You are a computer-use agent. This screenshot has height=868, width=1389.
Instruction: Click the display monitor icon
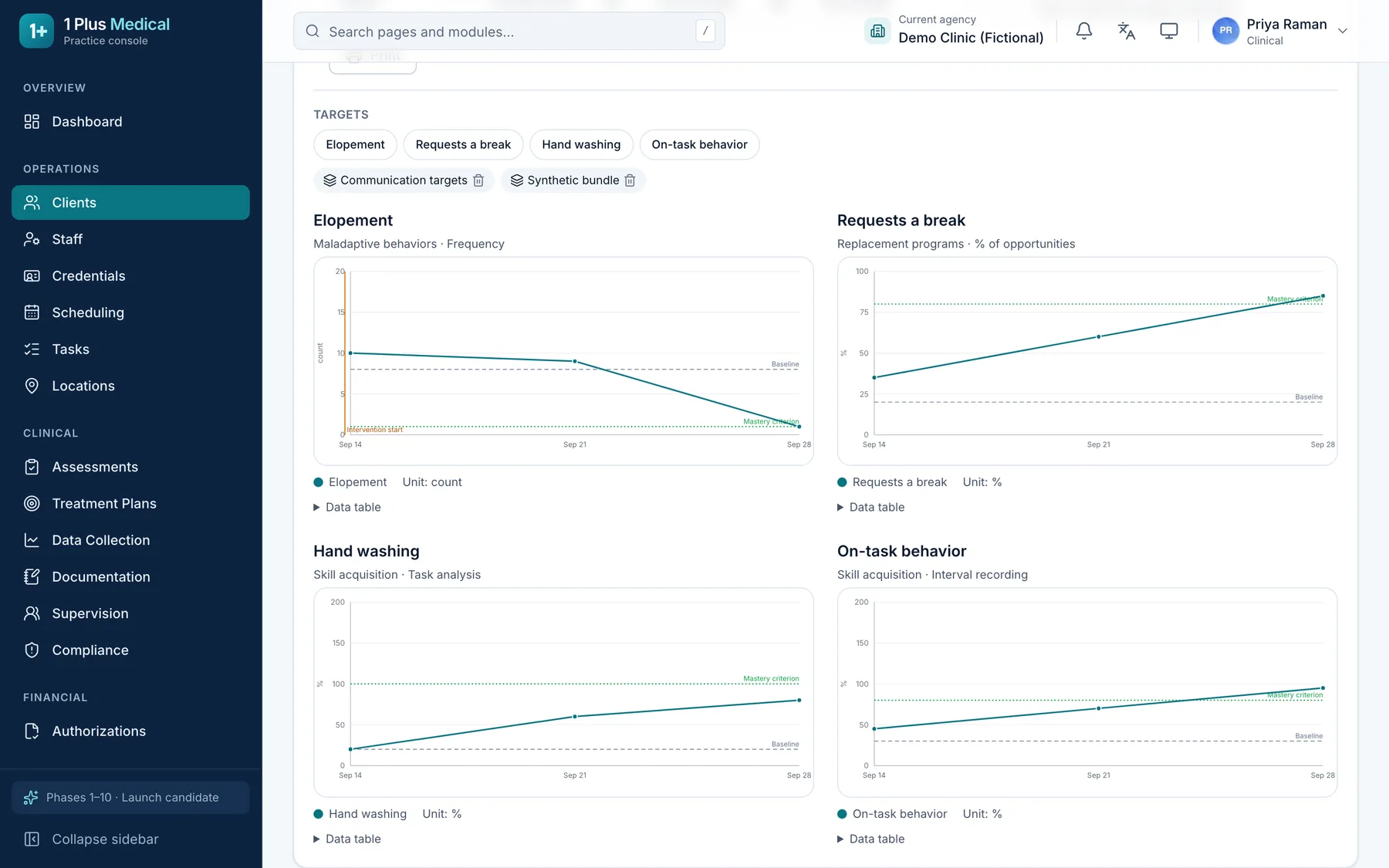point(1169,31)
